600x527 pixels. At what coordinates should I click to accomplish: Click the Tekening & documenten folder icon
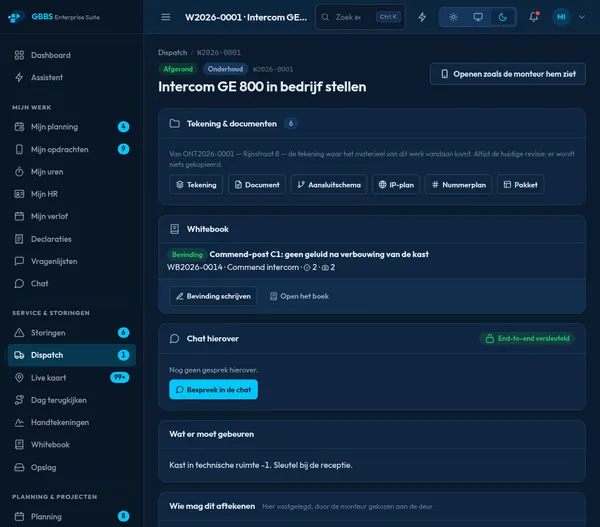[174, 124]
